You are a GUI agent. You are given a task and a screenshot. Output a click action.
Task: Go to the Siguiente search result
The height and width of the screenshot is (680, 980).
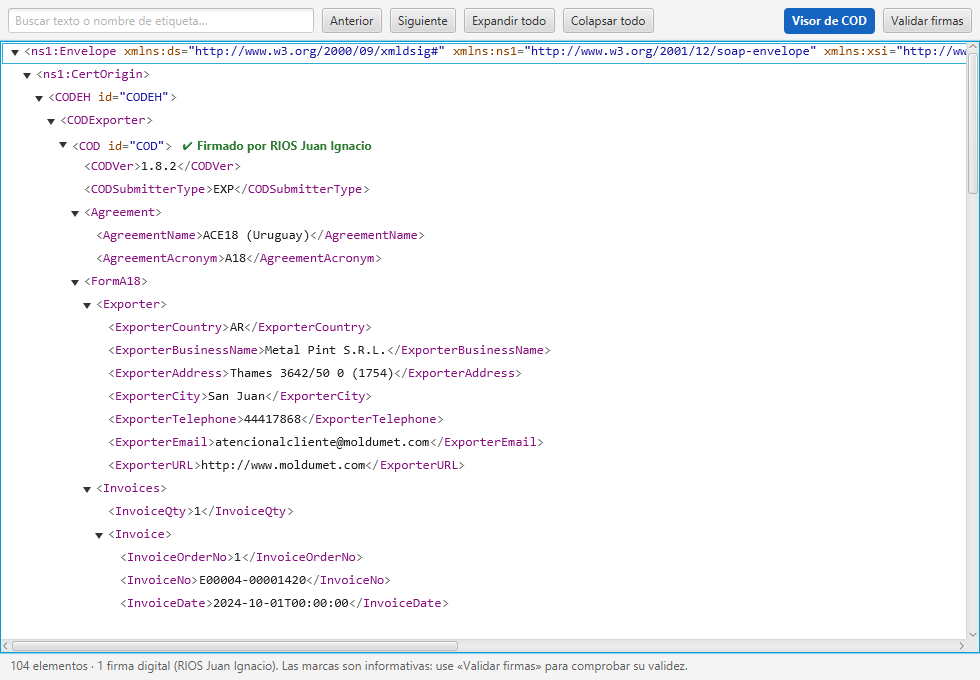pyautogui.click(x=422, y=21)
